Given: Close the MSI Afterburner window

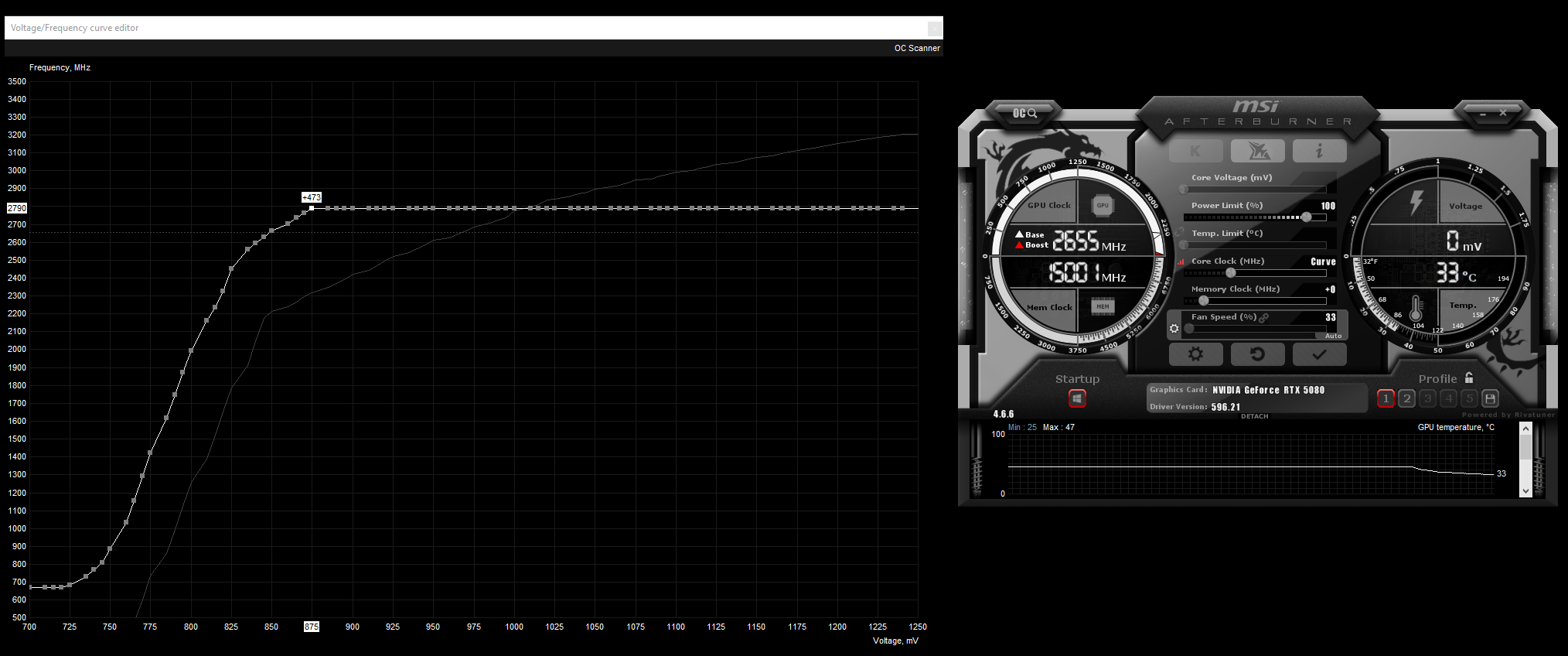Looking at the screenshot, I should coord(1503,113).
